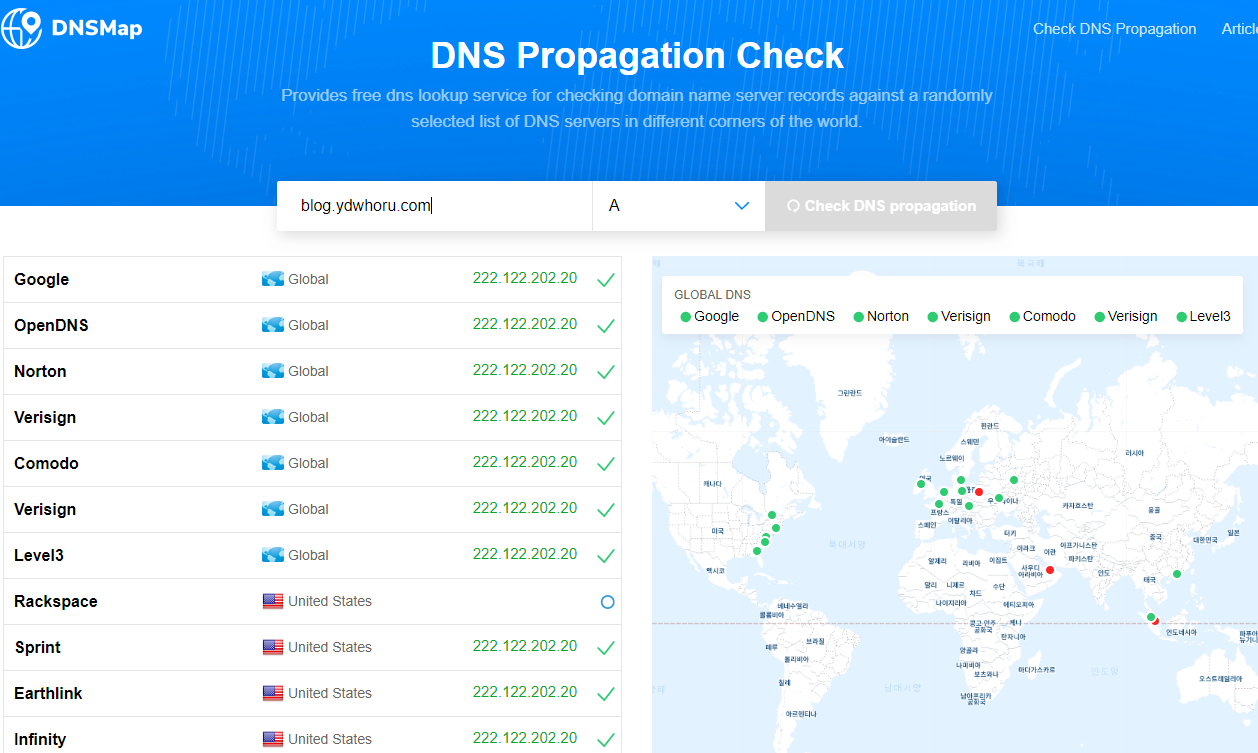Click the globe icon in Level3 row

[x=273, y=555]
